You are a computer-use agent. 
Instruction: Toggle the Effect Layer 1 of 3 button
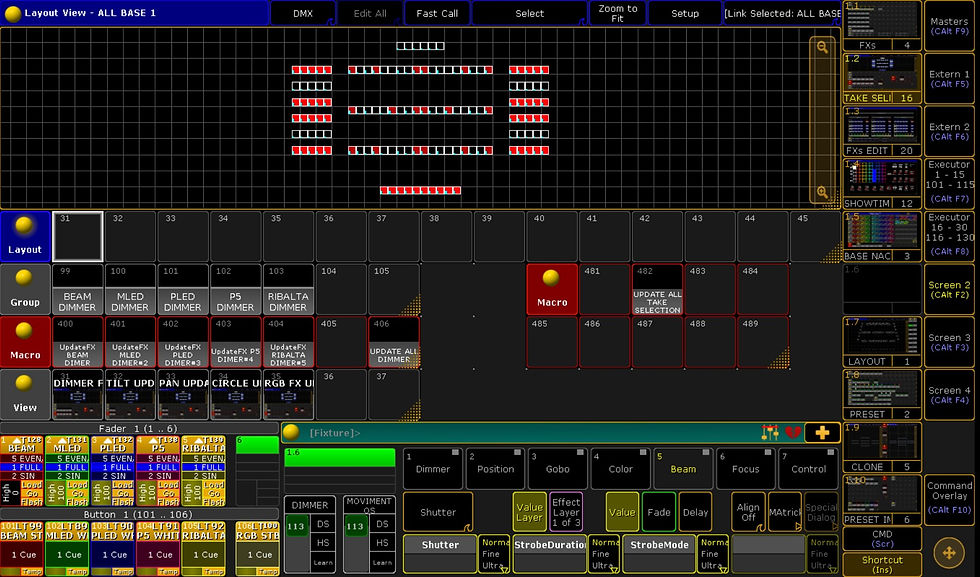coord(566,512)
